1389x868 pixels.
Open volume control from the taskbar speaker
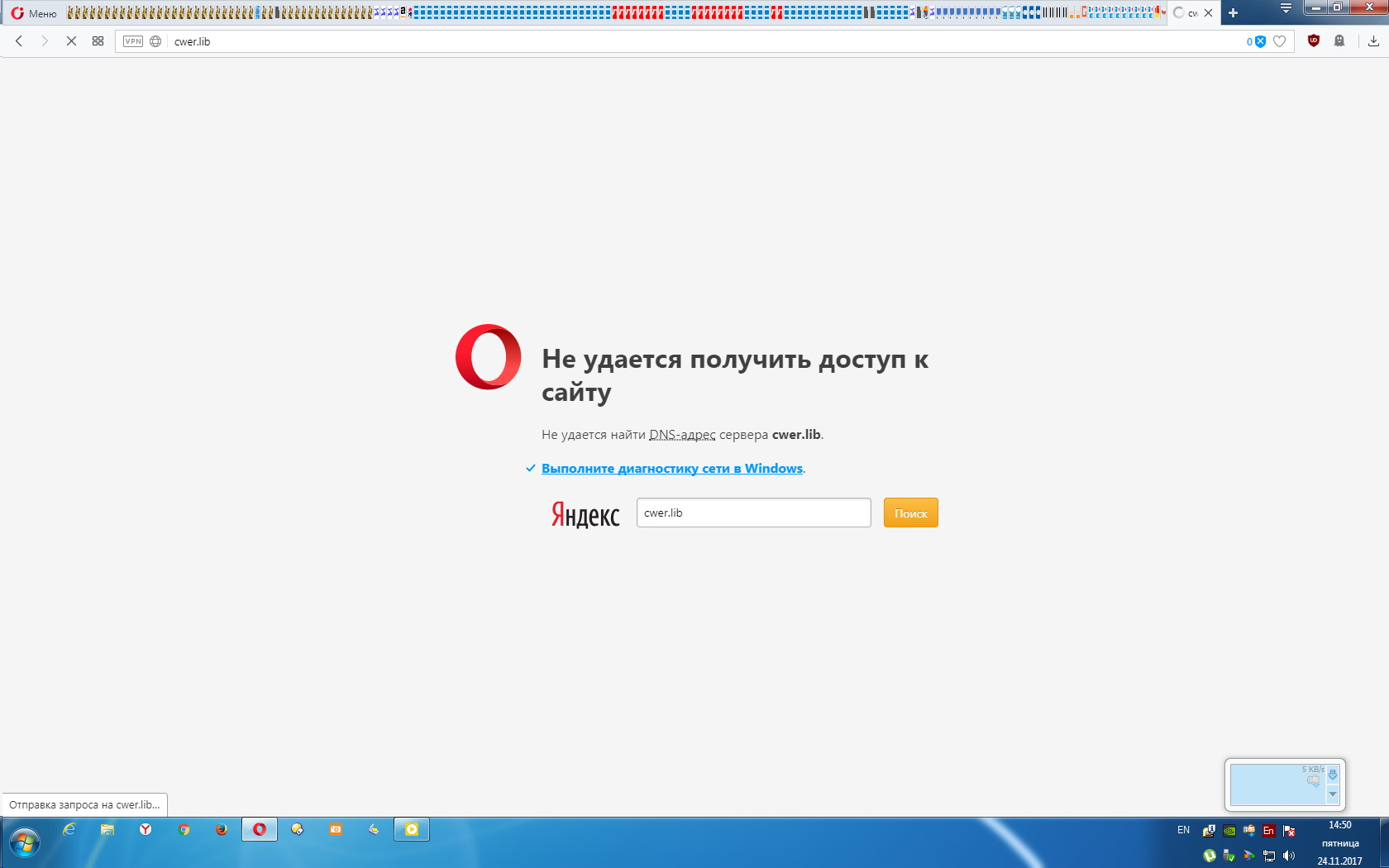1290,856
